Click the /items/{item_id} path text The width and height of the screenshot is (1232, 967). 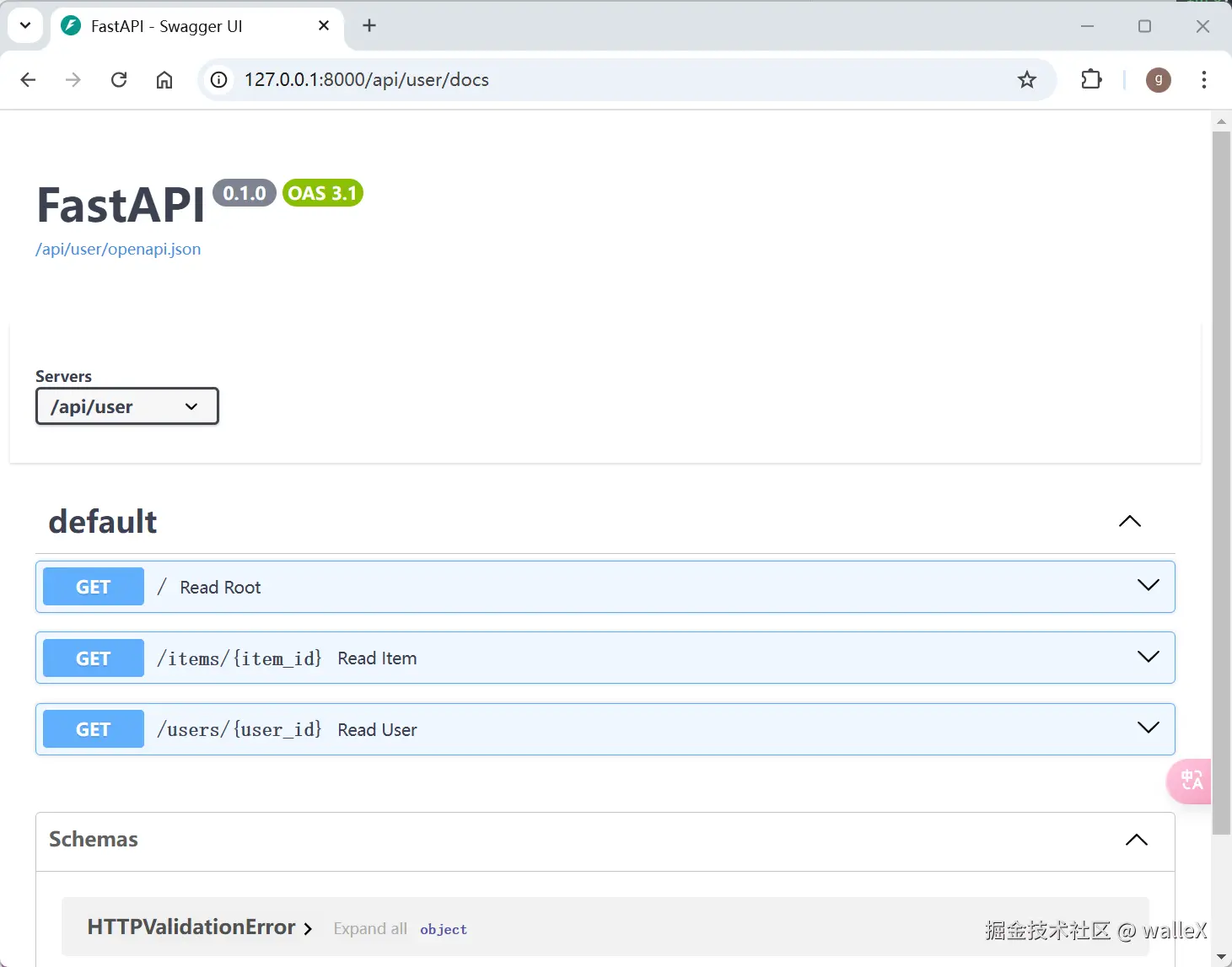239,658
